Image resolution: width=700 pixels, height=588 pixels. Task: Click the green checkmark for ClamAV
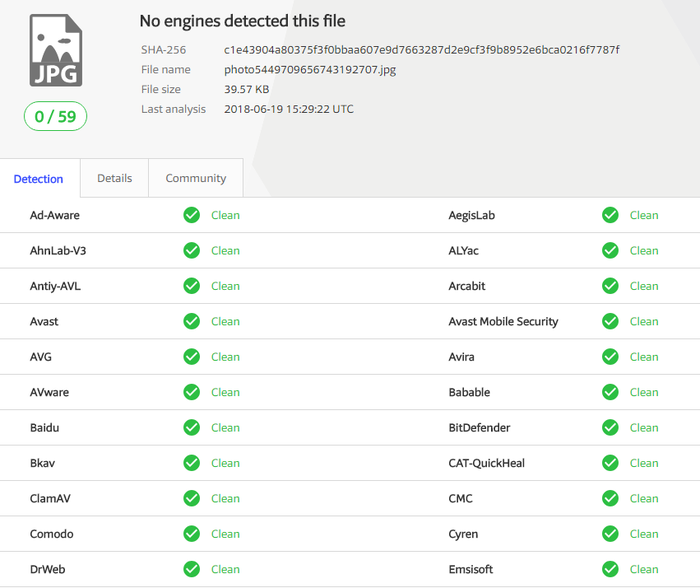[x=192, y=498]
